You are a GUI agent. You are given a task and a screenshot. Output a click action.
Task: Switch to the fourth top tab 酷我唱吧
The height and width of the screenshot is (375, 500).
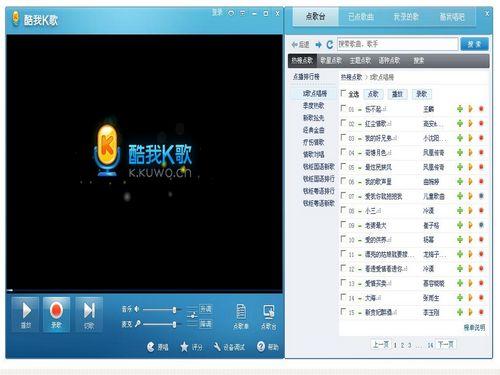(x=452, y=17)
